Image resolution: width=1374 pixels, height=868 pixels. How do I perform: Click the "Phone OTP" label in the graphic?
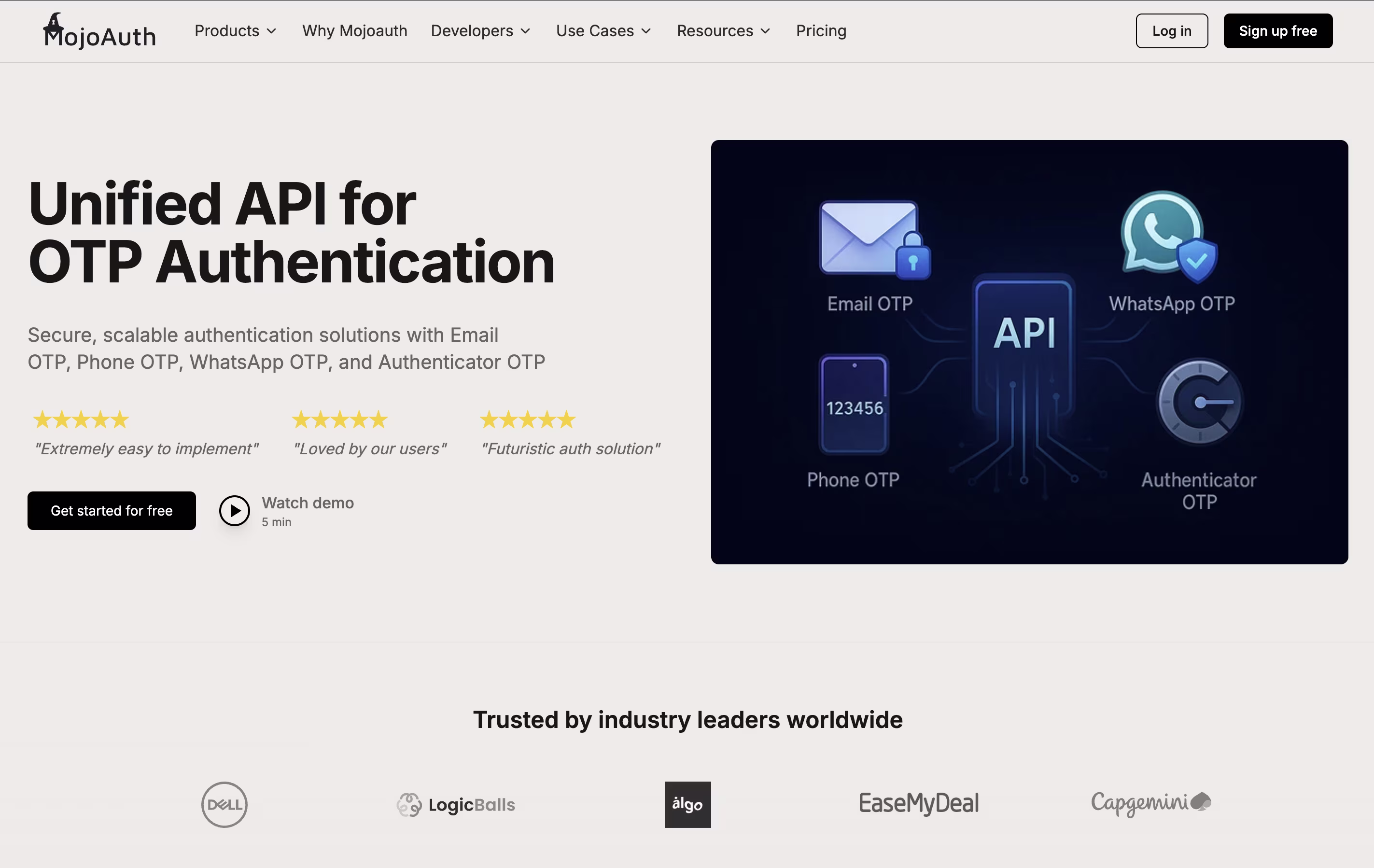tap(853, 479)
